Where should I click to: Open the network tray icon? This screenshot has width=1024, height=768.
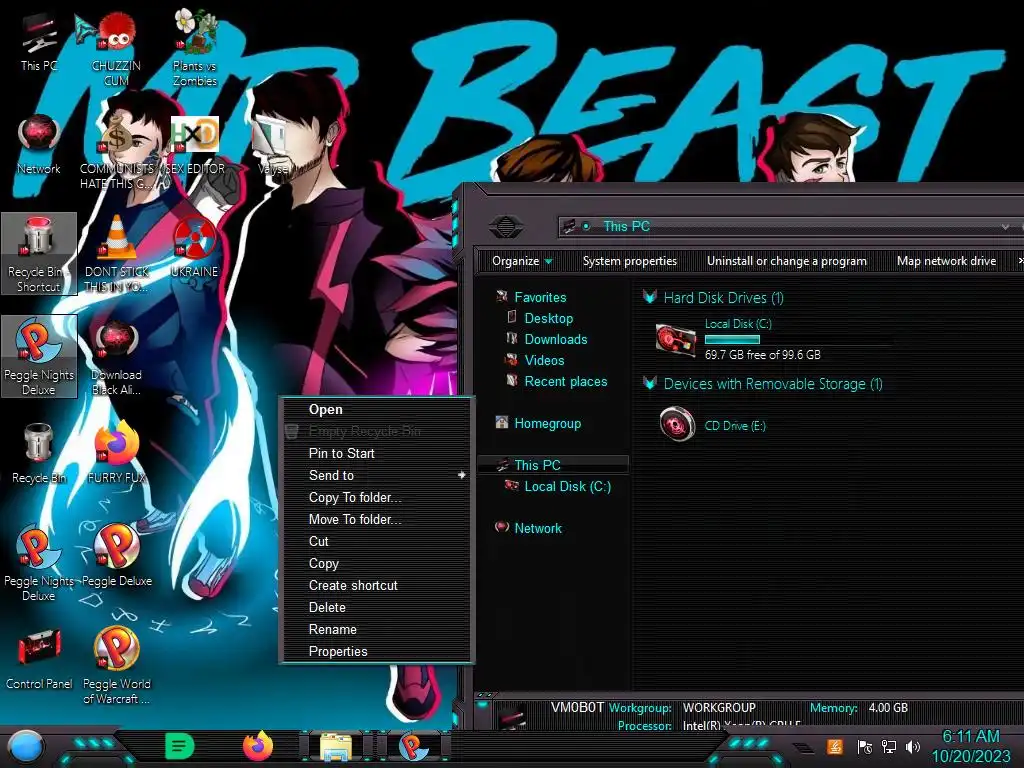(888, 746)
